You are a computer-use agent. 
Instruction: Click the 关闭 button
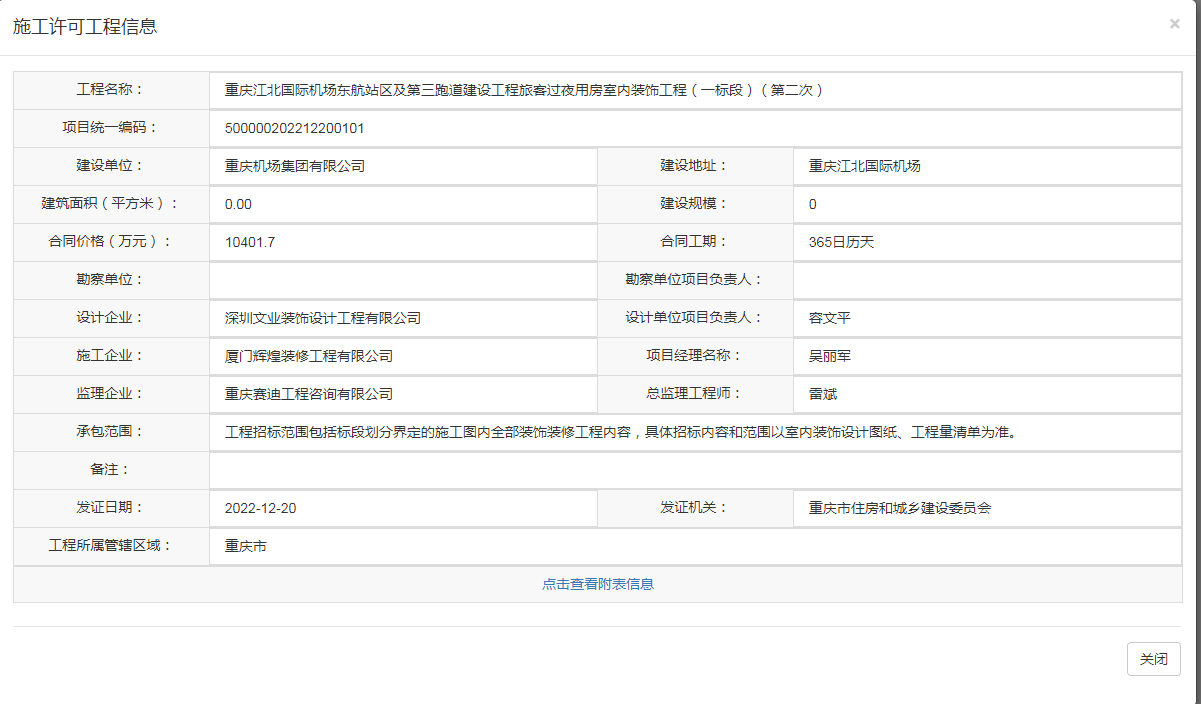1153,659
